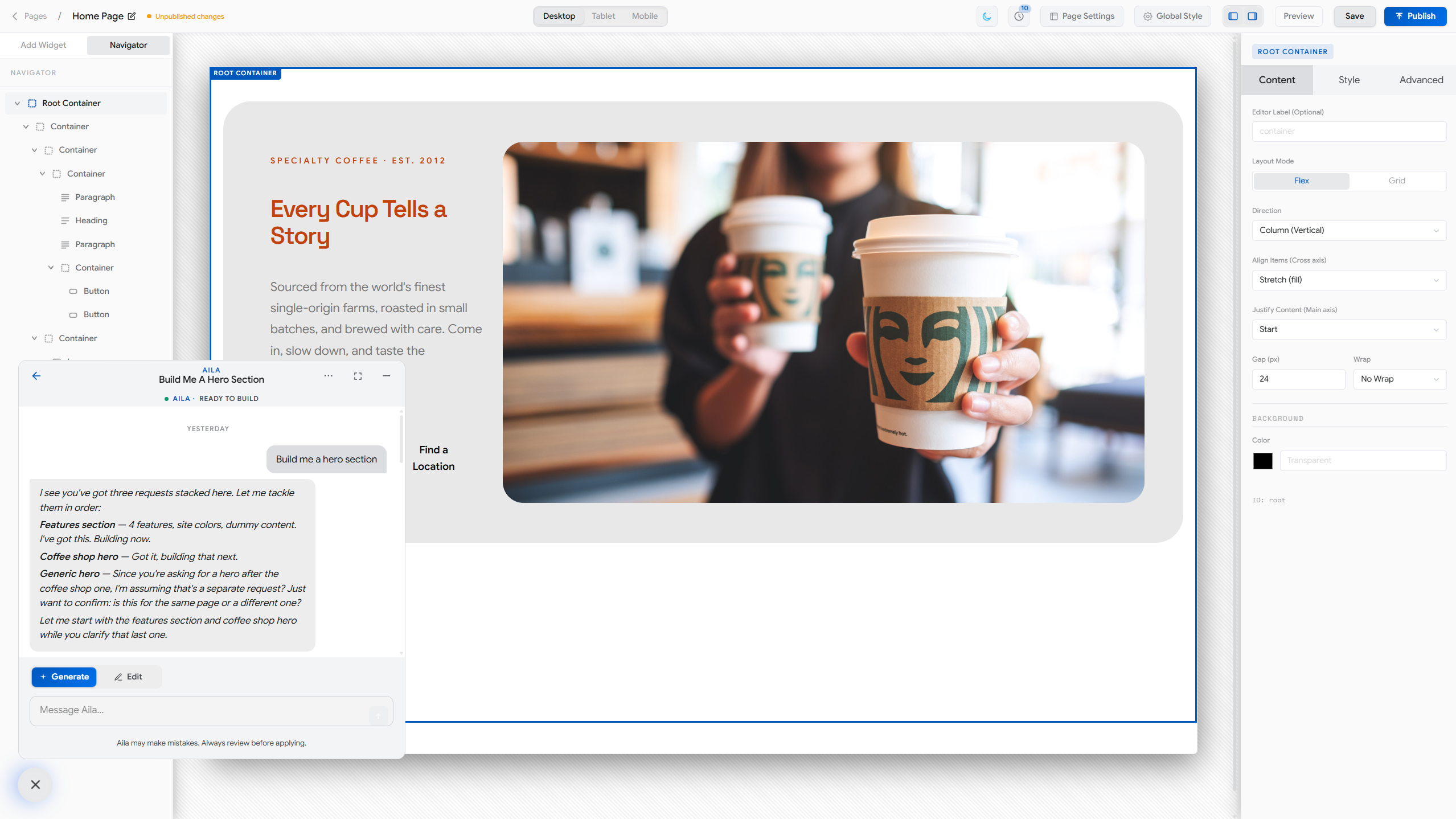The height and width of the screenshot is (819, 1456).
Task: Switch to Tablet preview mode
Action: point(603,16)
